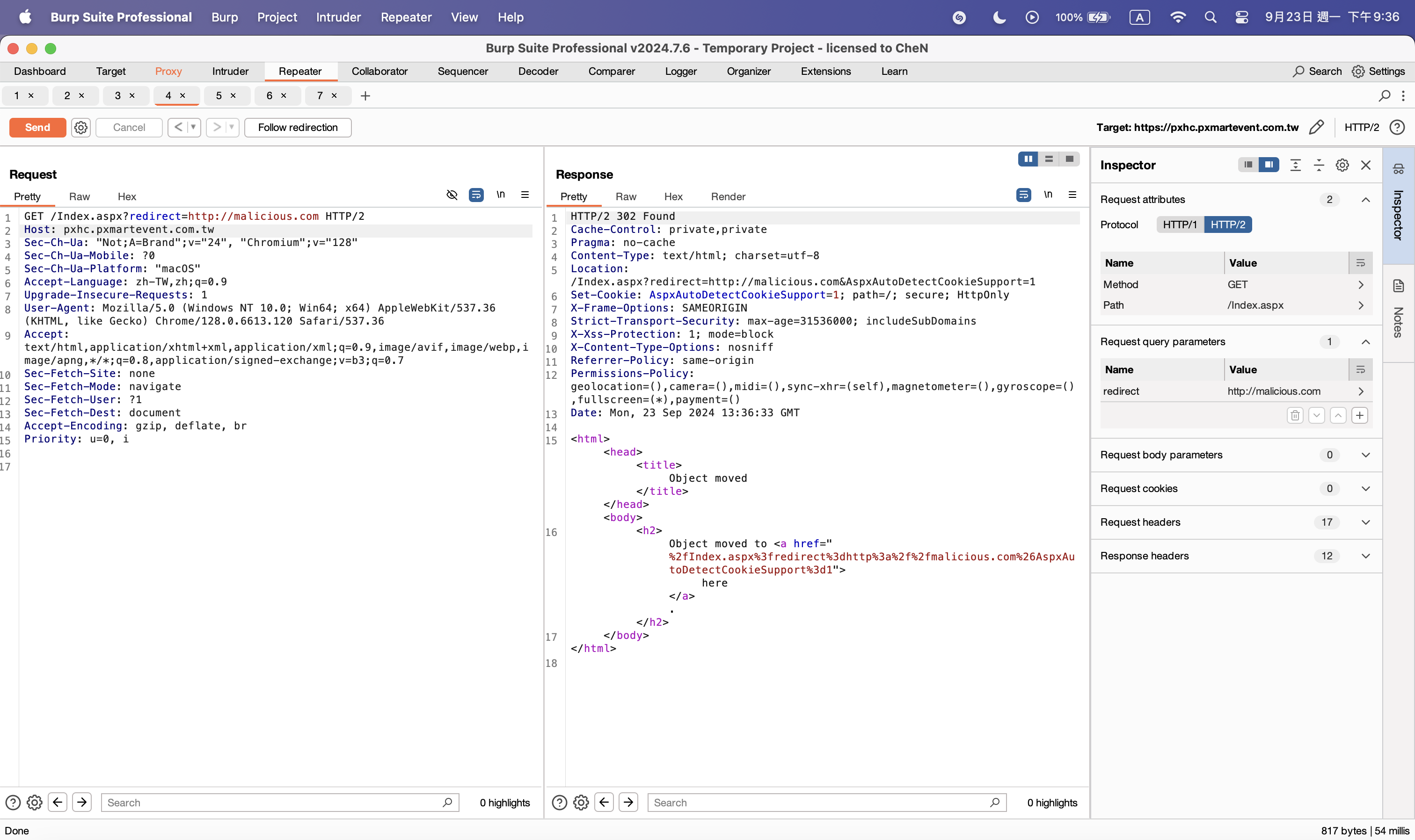Edit the target with pencil icon
The image size is (1415, 840).
pyautogui.click(x=1316, y=127)
